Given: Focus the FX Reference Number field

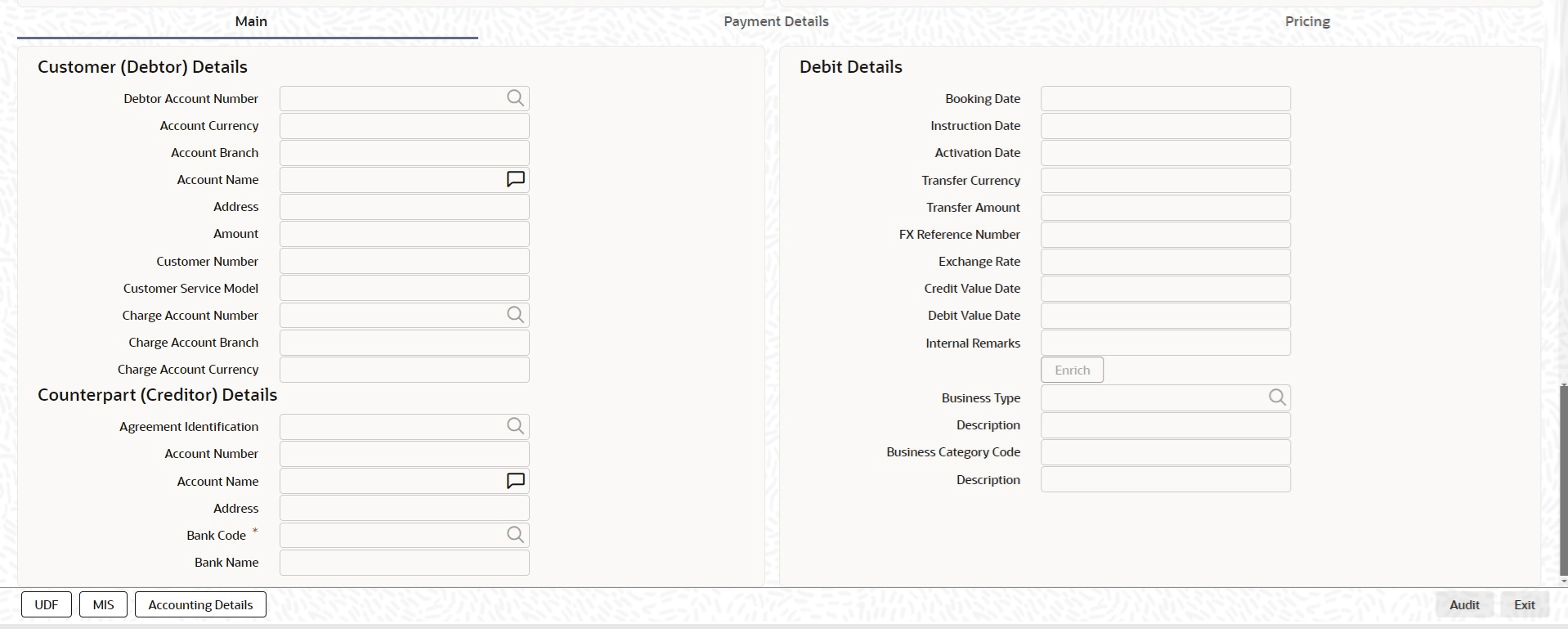Looking at the screenshot, I should pyautogui.click(x=1166, y=234).
